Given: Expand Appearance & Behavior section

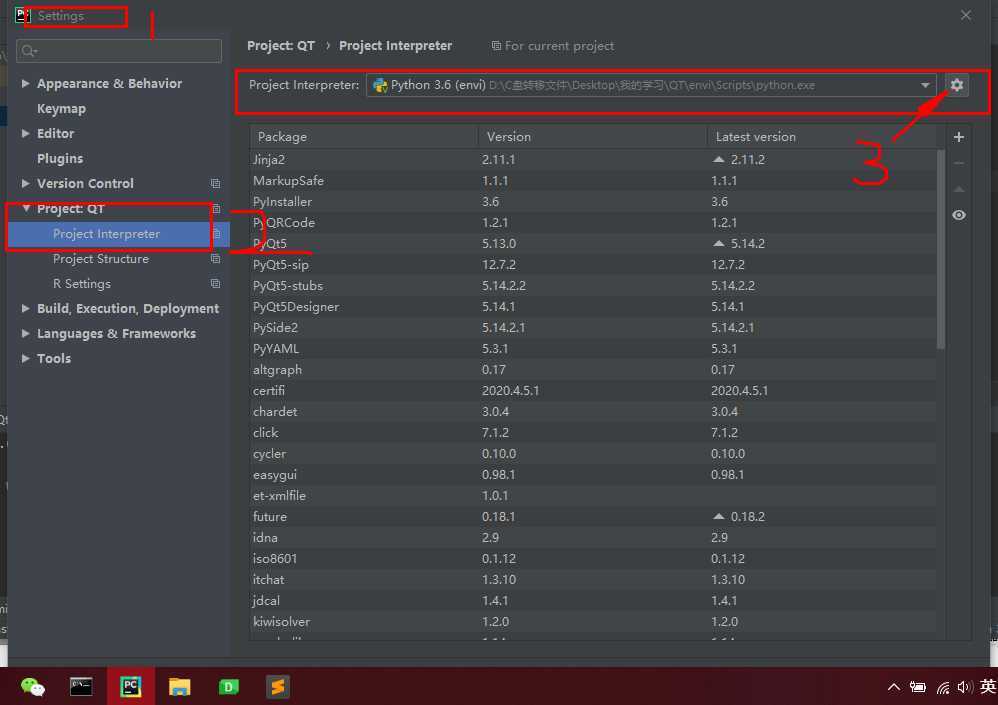Looking at the screenshot, I should point(25,83).
